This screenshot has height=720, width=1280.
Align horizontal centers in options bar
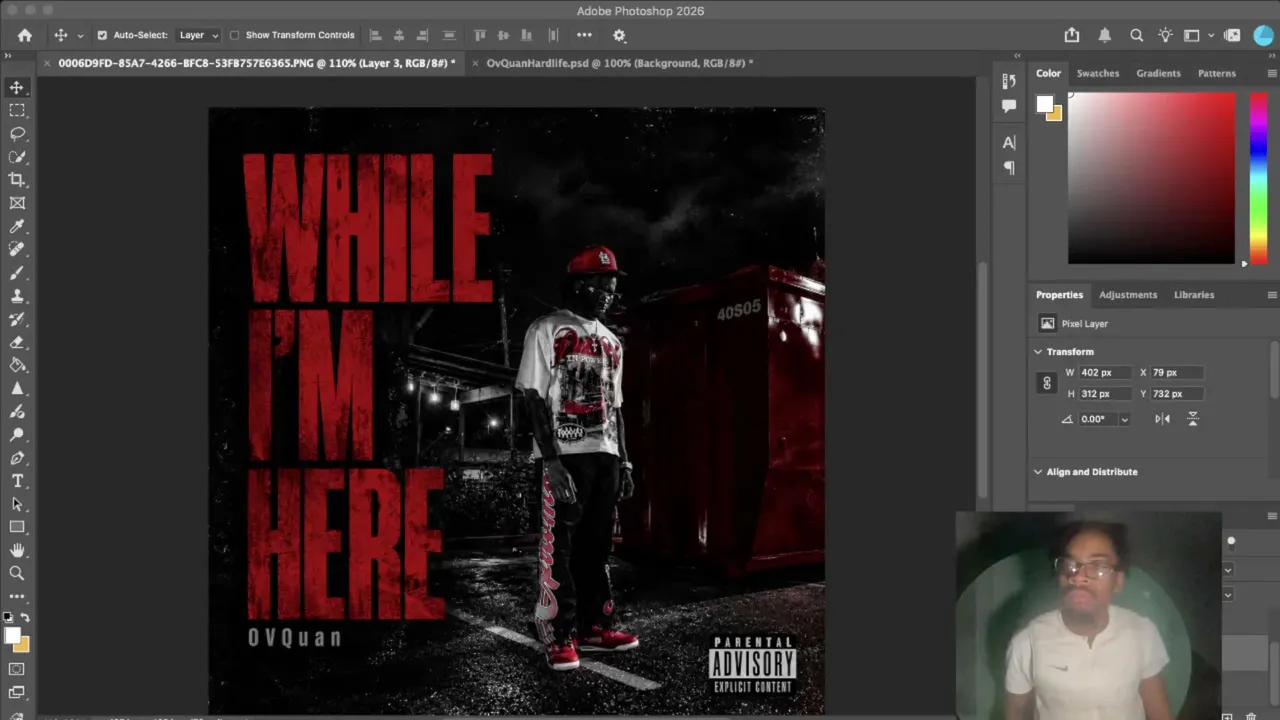click(399, 35)
